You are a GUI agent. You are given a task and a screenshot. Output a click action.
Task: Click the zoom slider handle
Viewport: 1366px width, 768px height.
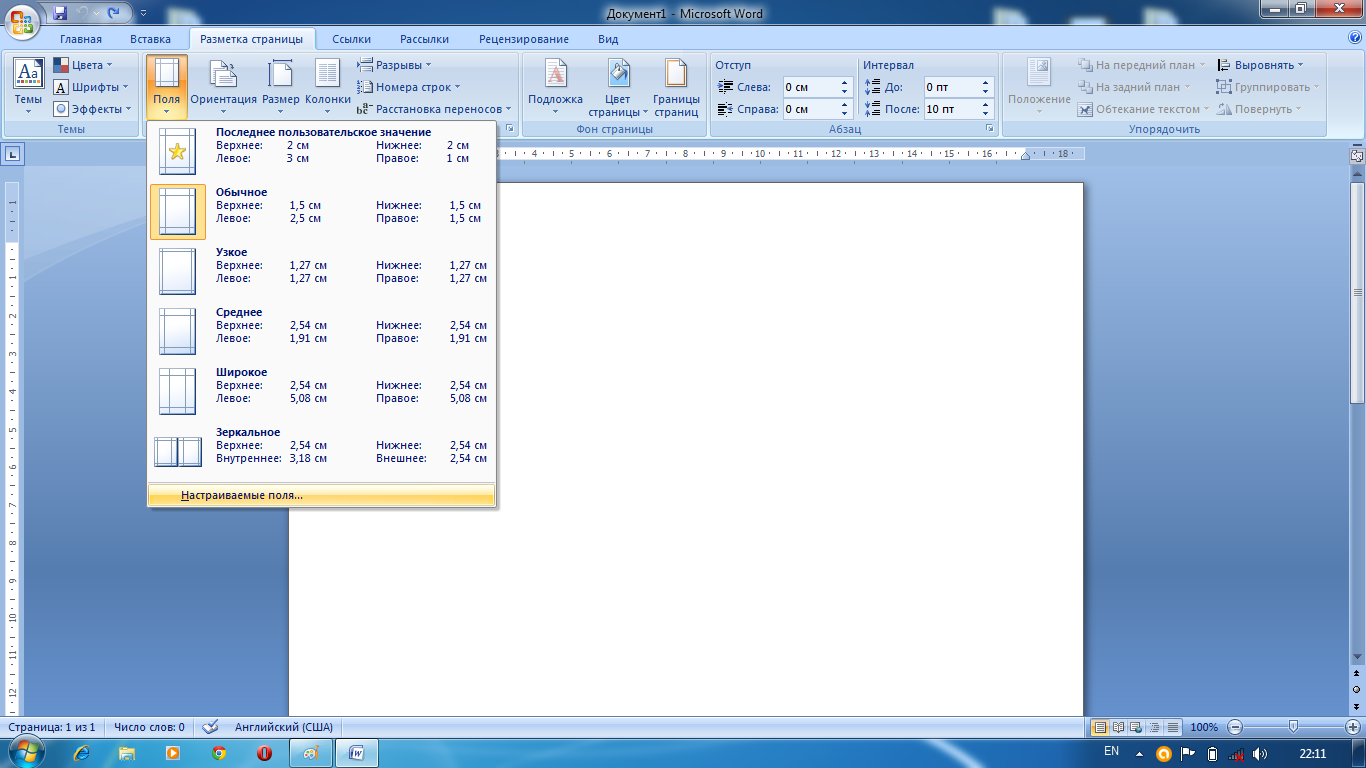pos(1294,727)
